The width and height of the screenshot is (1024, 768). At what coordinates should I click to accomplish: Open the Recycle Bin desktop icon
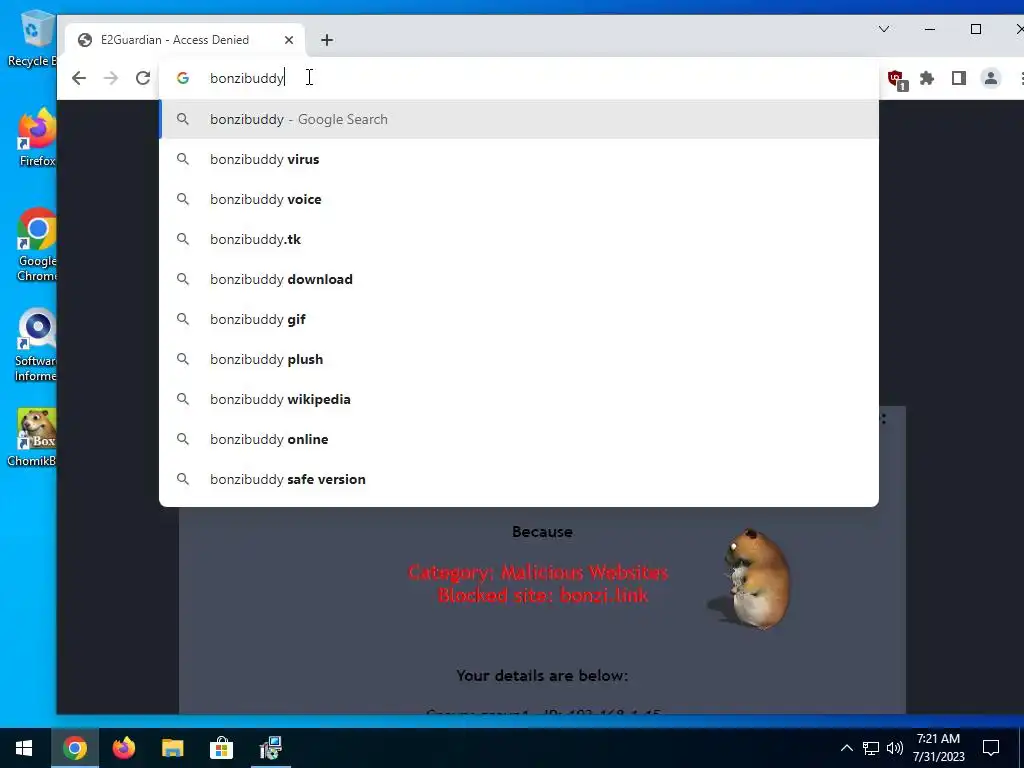coord(34,39)
